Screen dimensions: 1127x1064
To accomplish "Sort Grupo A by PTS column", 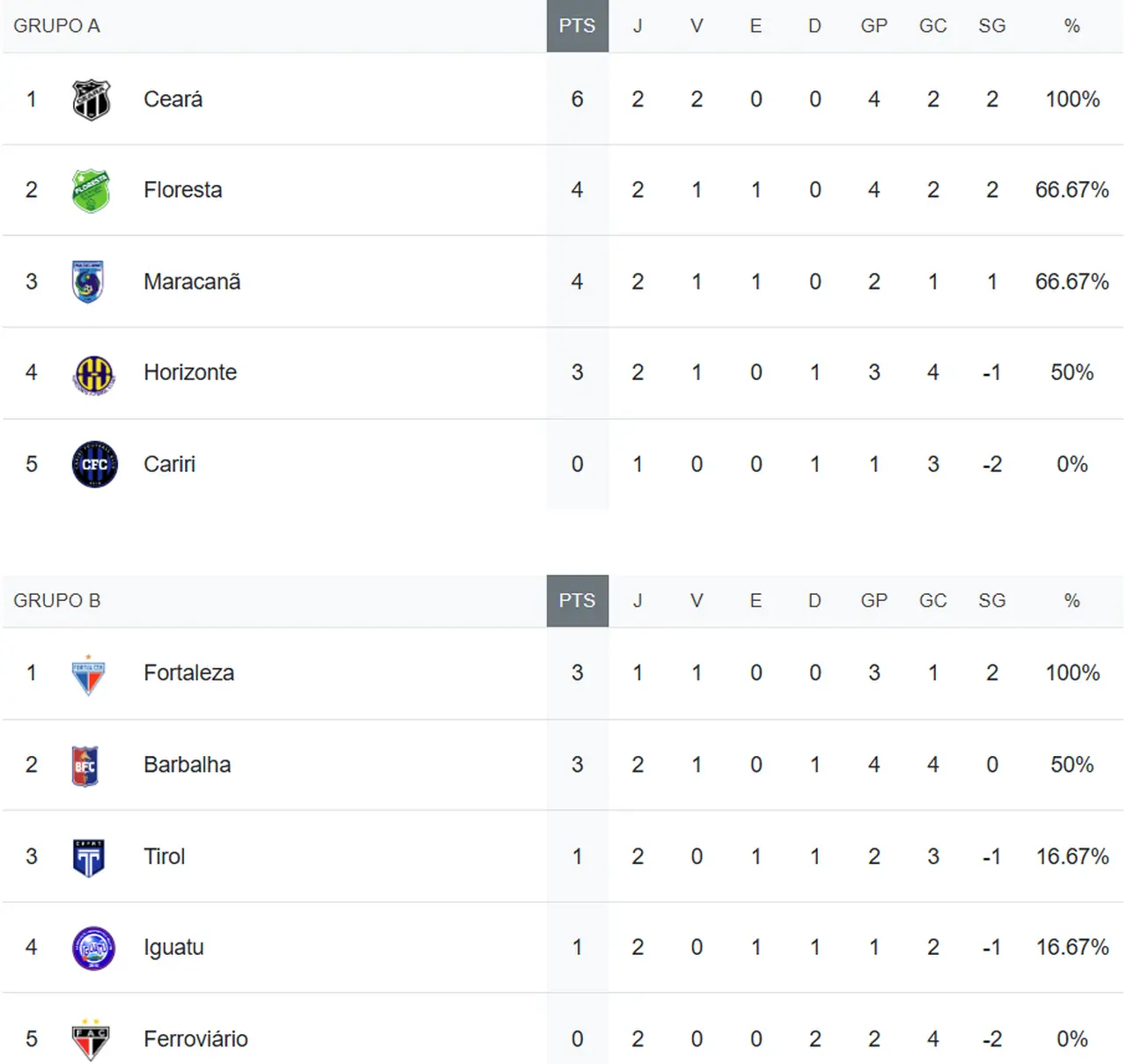I will [x=577, y=26].
